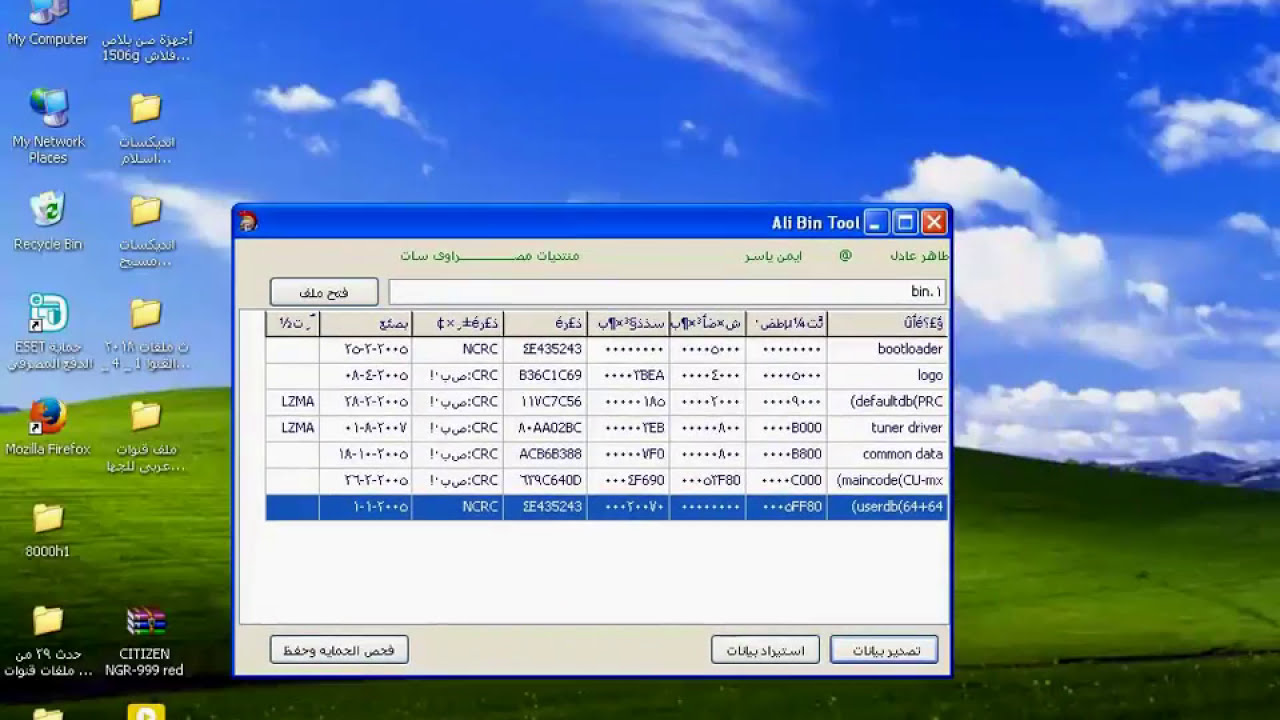Select the tuner driver row name
1280x720 pixels.
pos(887,428)
